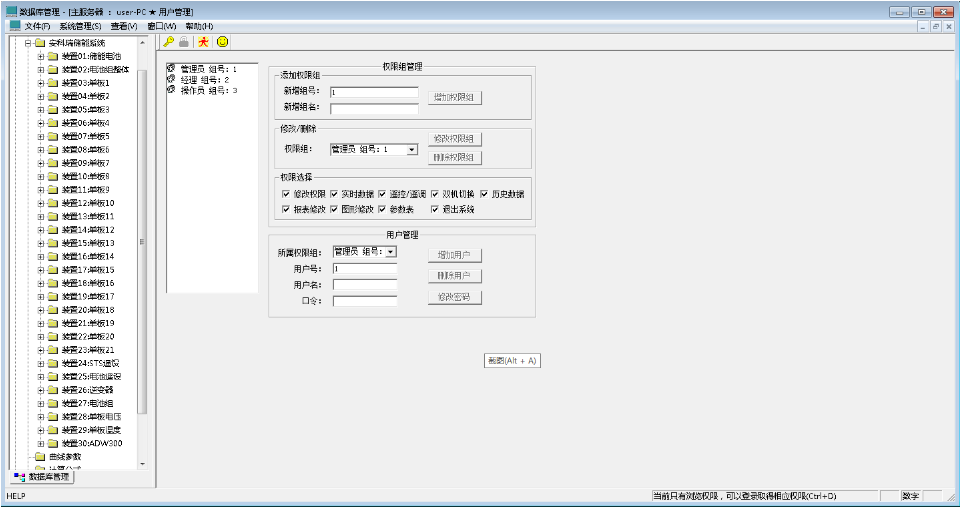Click the 删除权限组 button

tap(455, 158)
